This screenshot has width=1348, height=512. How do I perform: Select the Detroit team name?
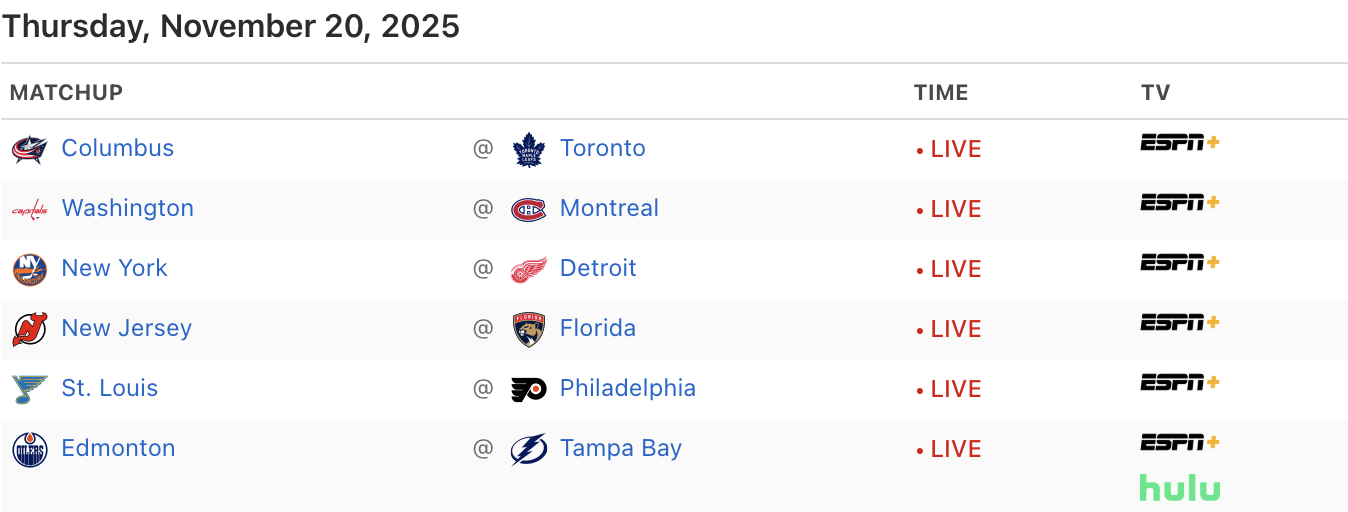tap(598, 268)
